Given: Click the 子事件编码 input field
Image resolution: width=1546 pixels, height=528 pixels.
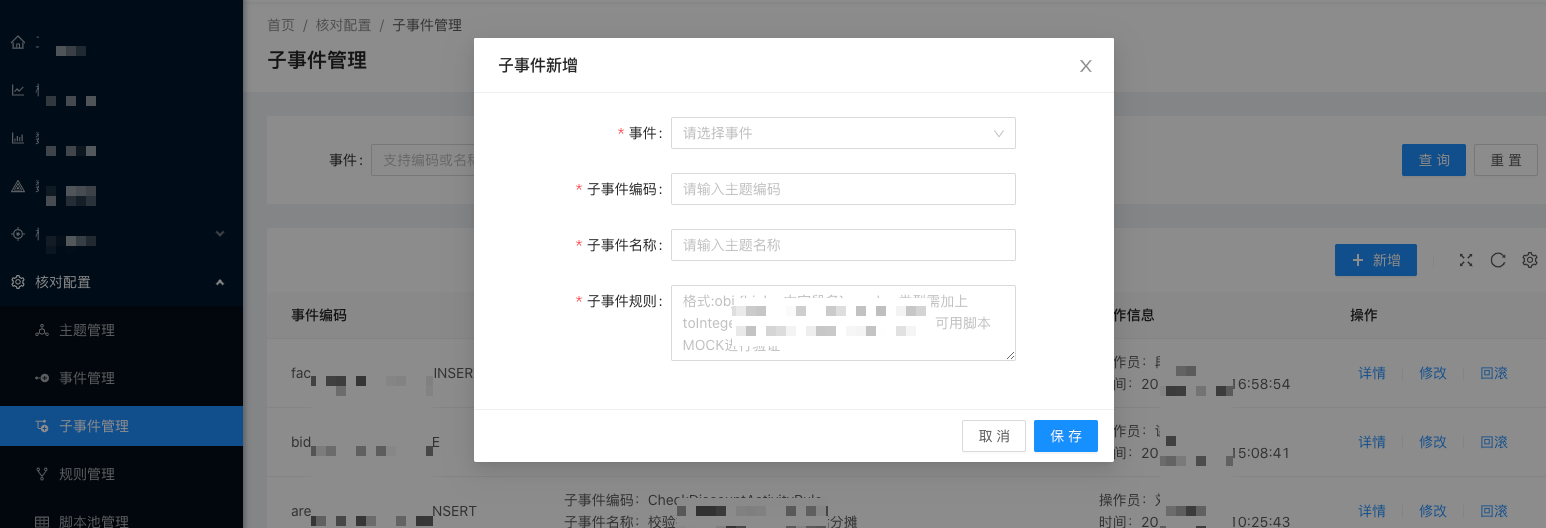Looking at the screenshot, I should (x=843, y=189).
